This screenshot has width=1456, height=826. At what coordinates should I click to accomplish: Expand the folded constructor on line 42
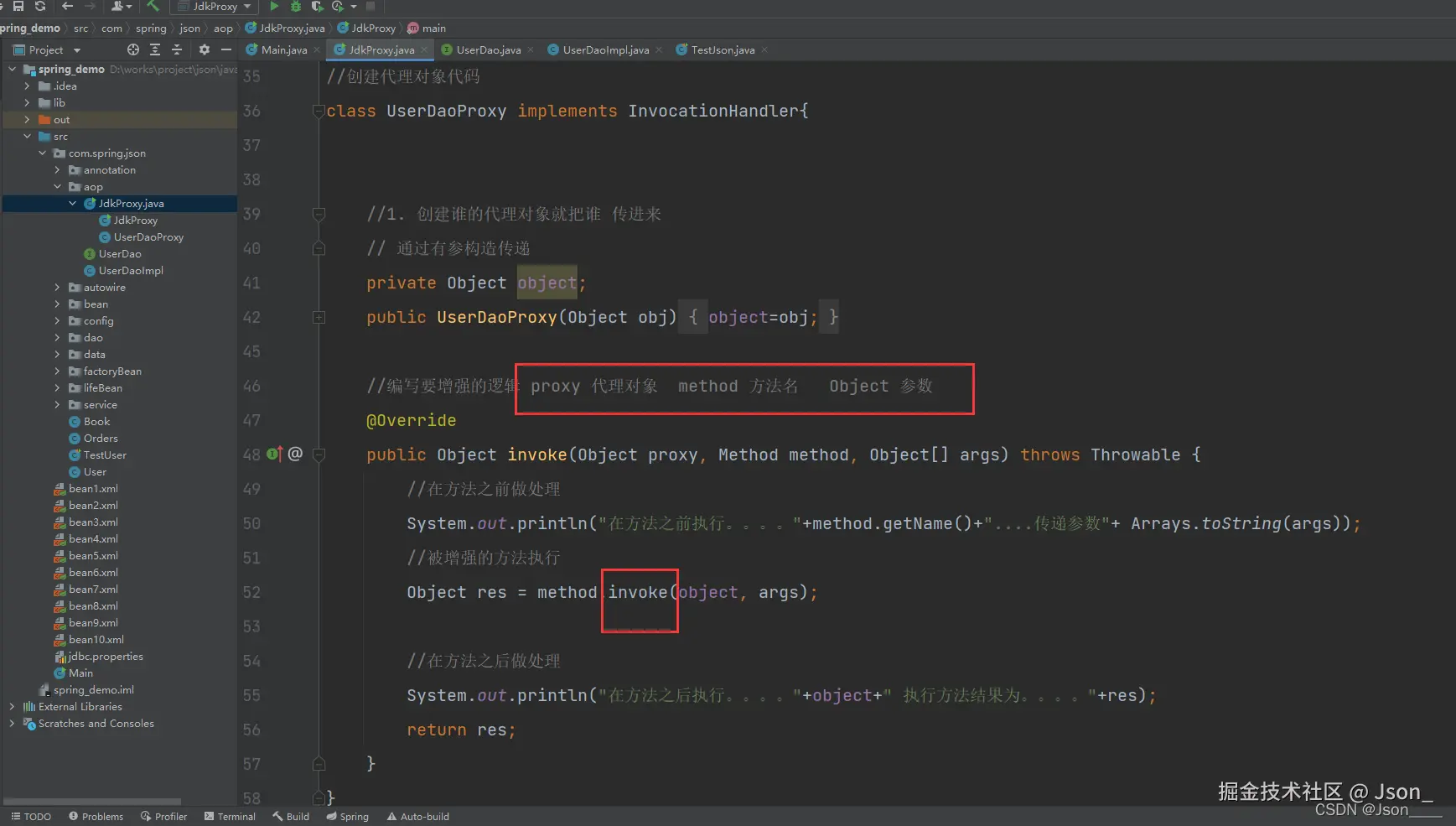[319, 317]
